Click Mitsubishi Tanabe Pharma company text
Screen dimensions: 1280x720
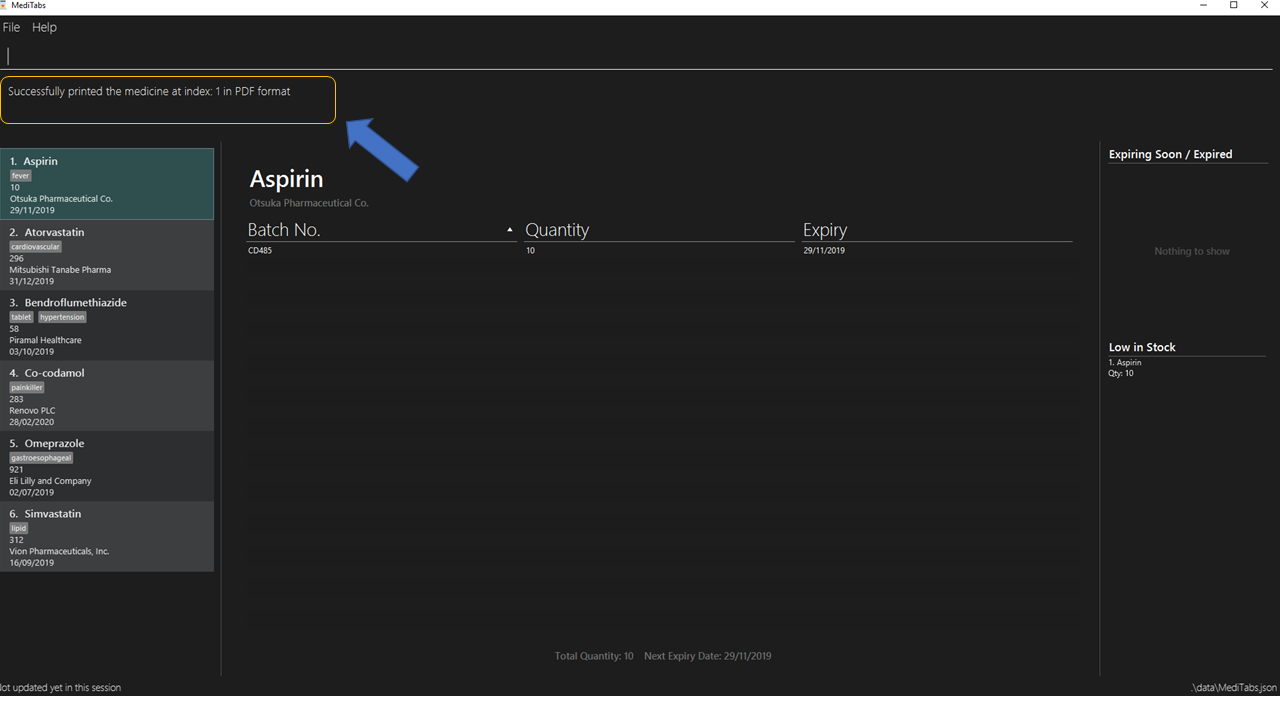point(60,270)
